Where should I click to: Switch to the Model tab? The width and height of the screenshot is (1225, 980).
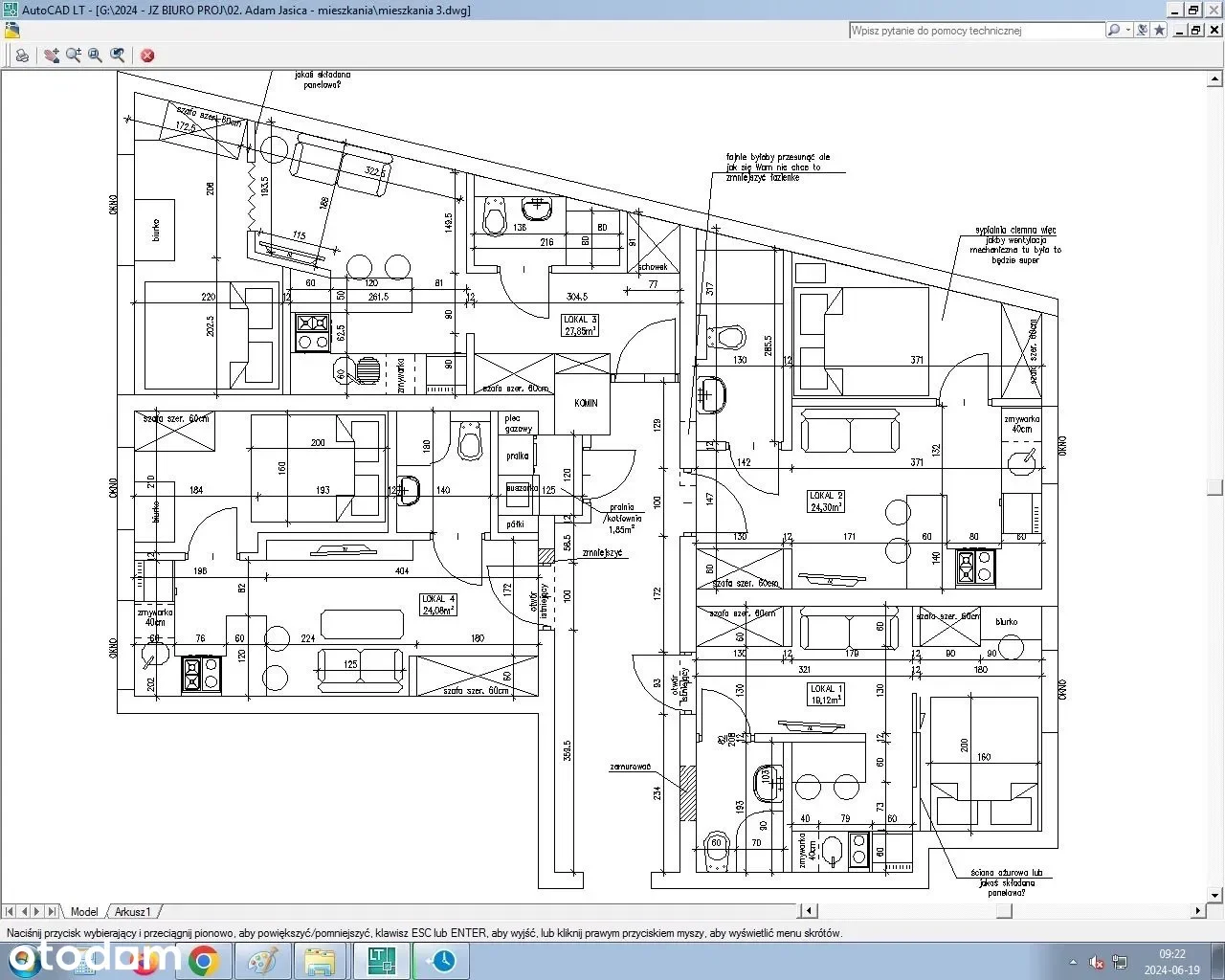(84, 911)
